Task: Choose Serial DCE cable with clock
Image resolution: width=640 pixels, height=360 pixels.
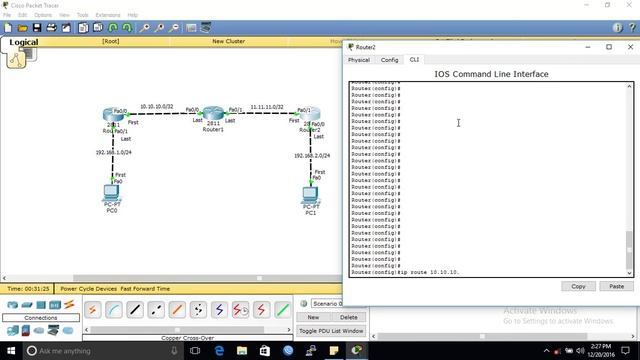Action: pos(240,310)
